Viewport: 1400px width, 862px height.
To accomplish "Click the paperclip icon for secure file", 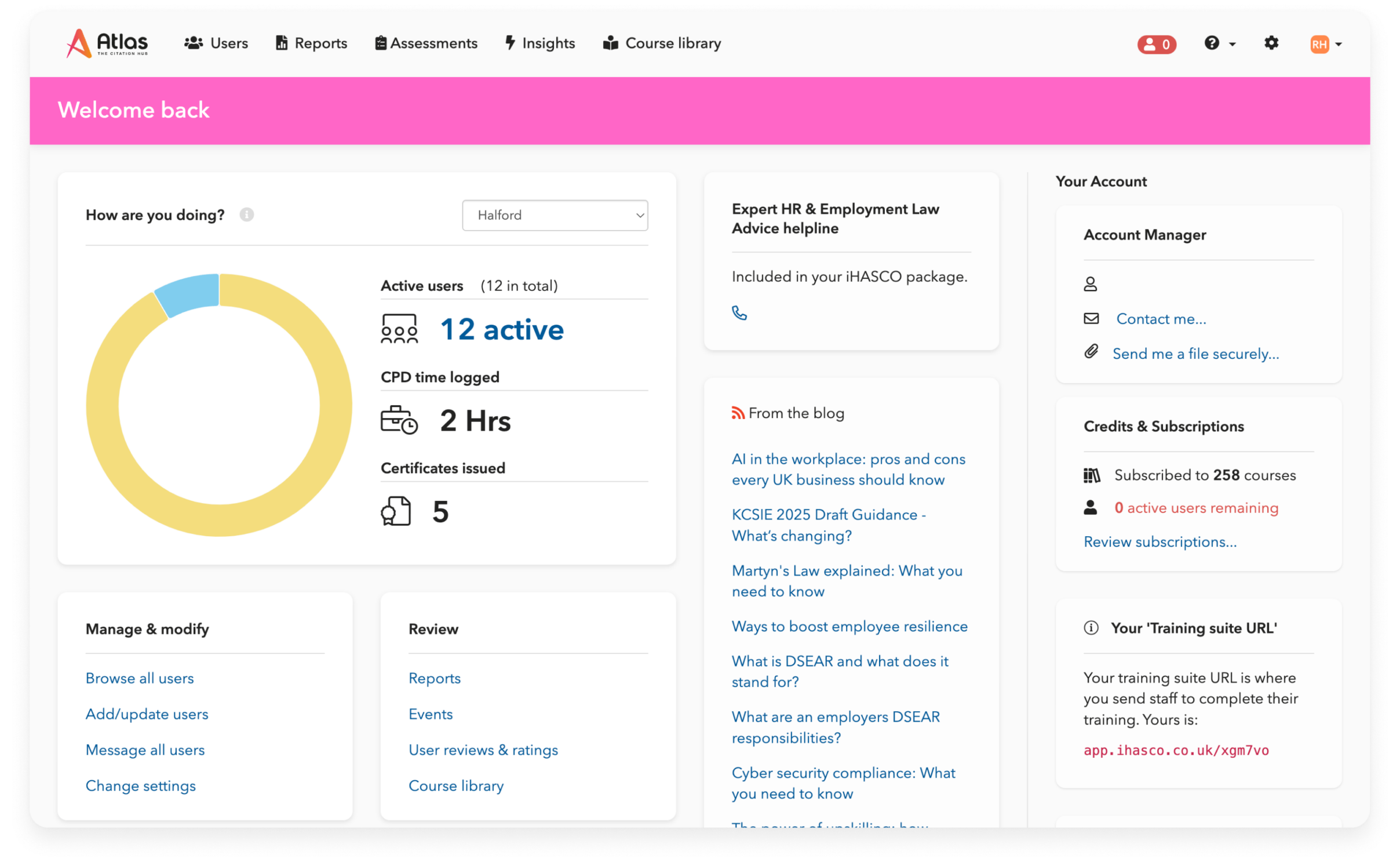I will [1091, 352].
